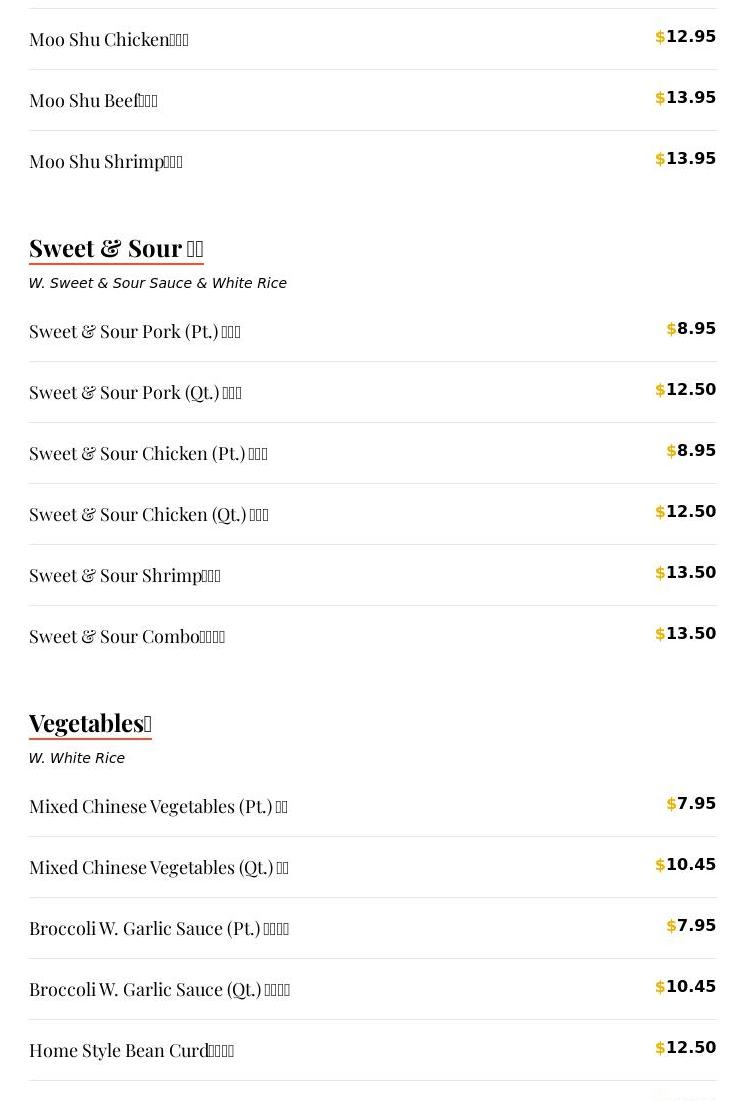This screenshot has width=745, height=1101.
Task: Click the "W. White Rice" subtitle
Action: [x=77, y=758]
